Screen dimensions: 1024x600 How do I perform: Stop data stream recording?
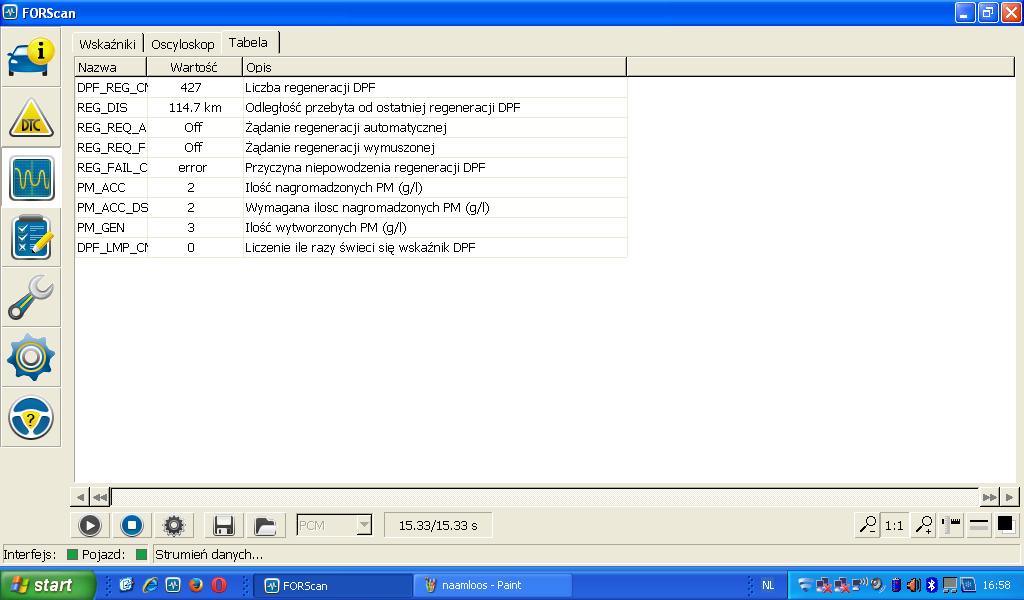point(131,525)
